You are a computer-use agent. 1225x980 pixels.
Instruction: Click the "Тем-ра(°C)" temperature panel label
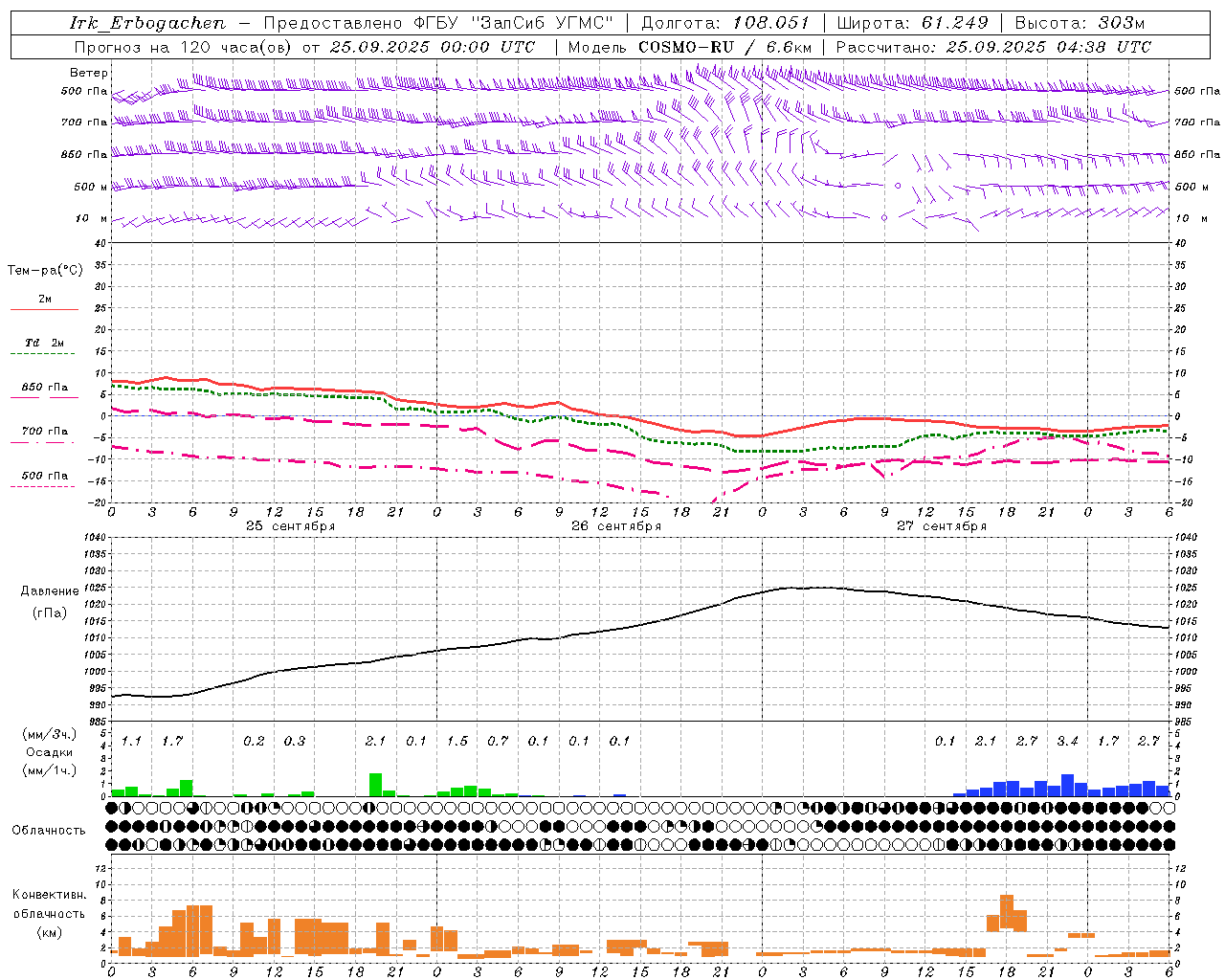click(45, 271)
